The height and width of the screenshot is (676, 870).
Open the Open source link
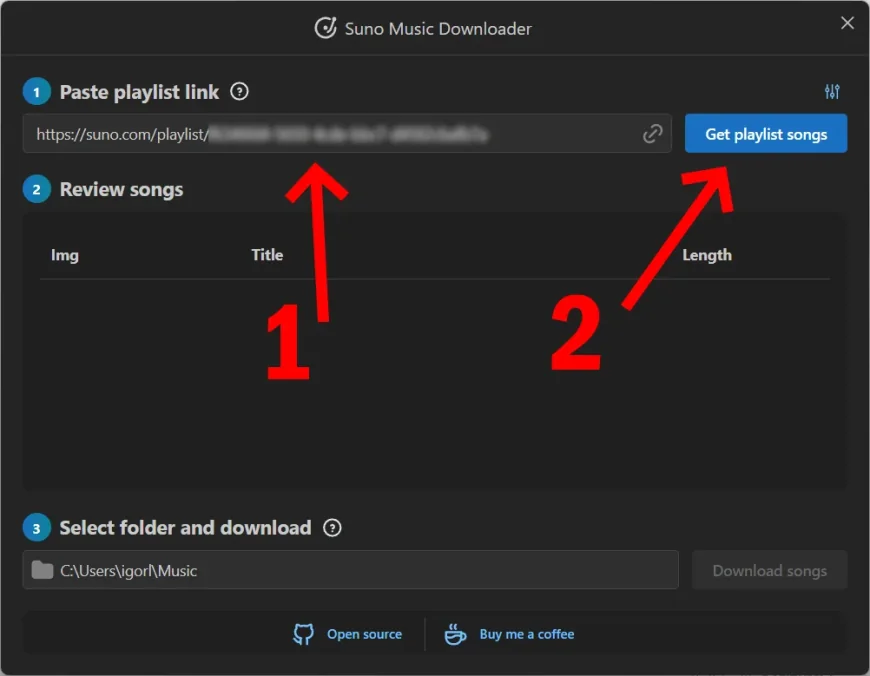point(364,634)
